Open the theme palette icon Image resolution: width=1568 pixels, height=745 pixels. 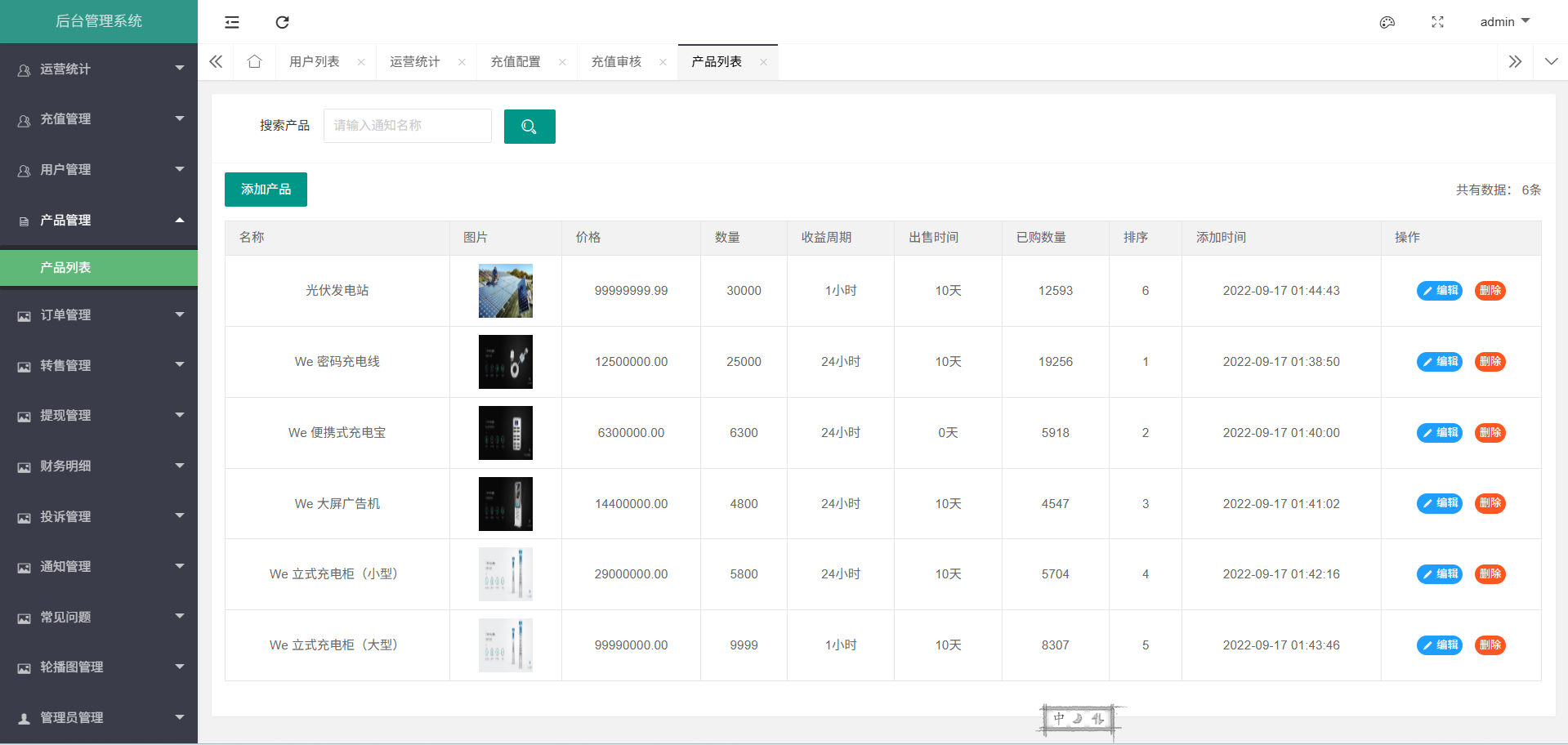1387,22
